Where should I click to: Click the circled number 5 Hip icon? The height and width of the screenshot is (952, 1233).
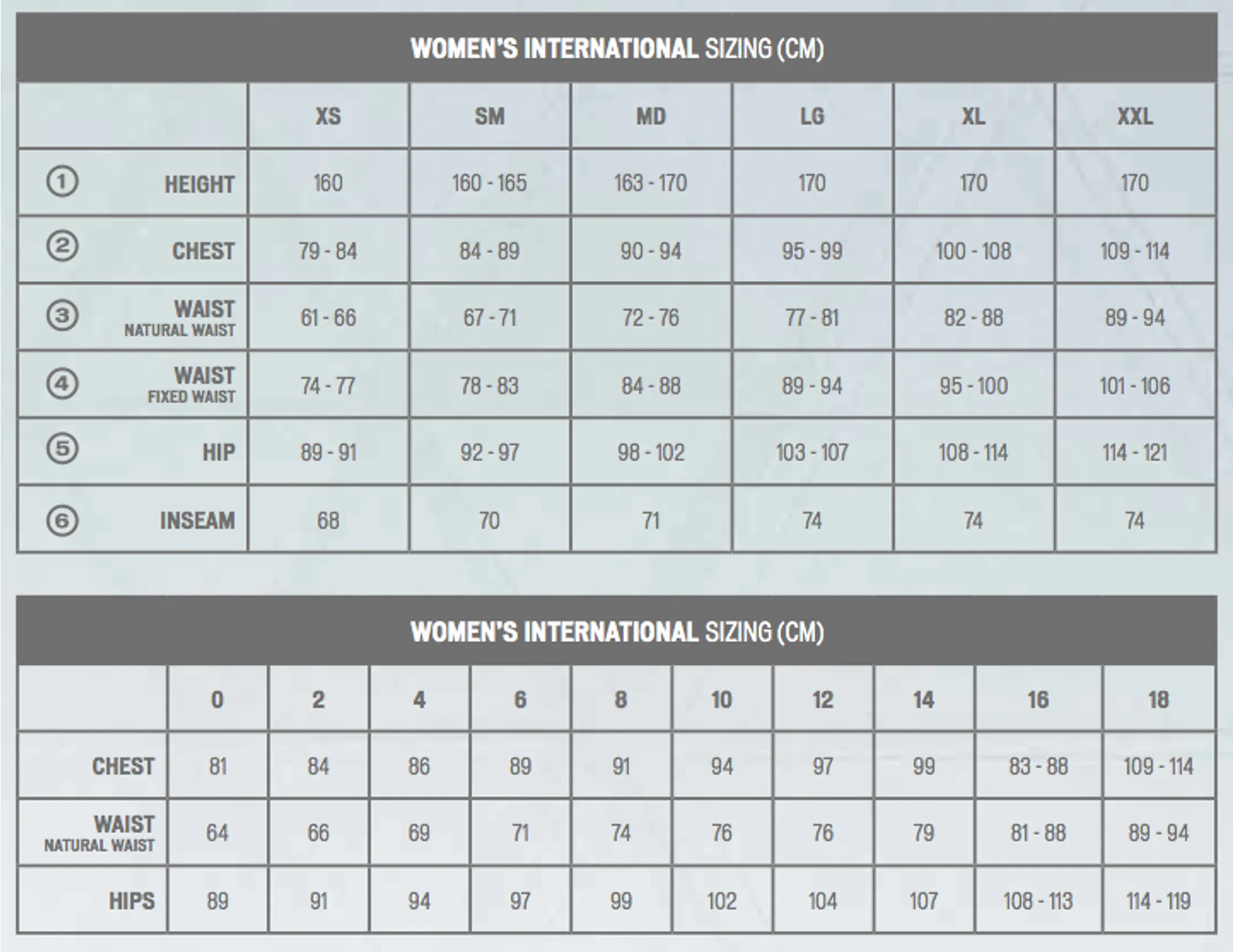click(x=62, y=448)
